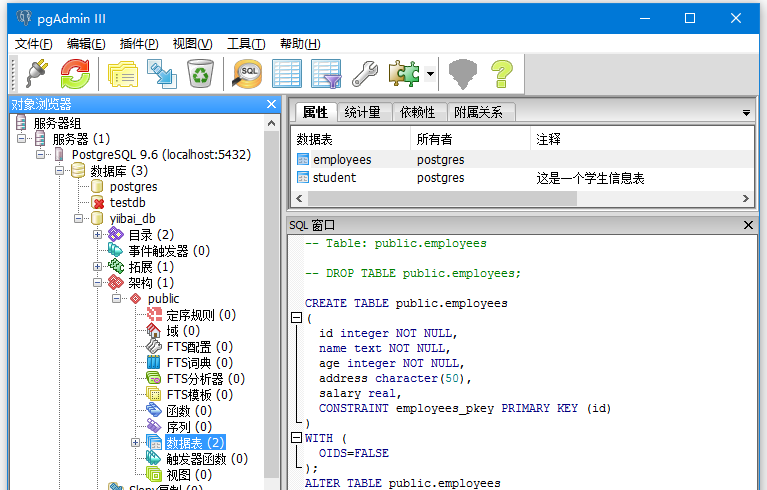Select 事件触发器 (0) tree item
Image resolution: width=767 pixels, height=490 pixels.
coord(169,251)
